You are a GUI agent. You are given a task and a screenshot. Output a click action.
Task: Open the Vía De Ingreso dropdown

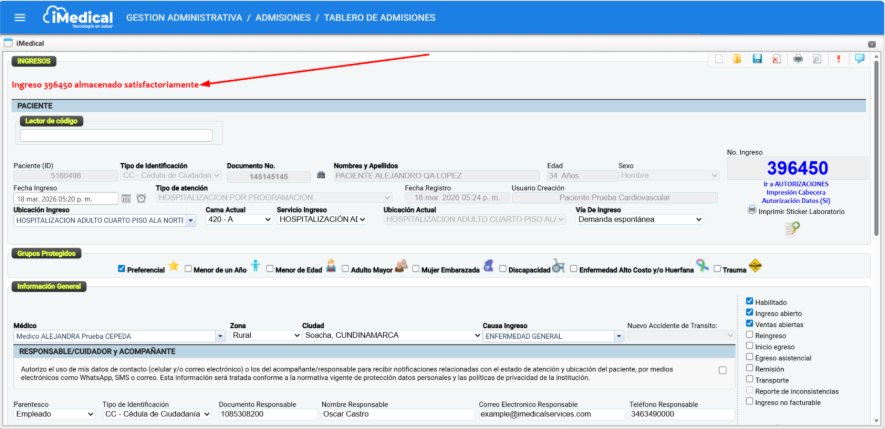coord(639,219)
